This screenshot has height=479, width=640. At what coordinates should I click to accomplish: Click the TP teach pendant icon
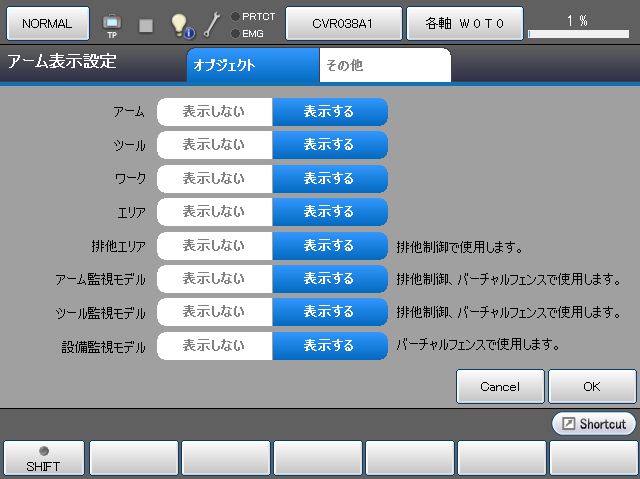(112, 24)
